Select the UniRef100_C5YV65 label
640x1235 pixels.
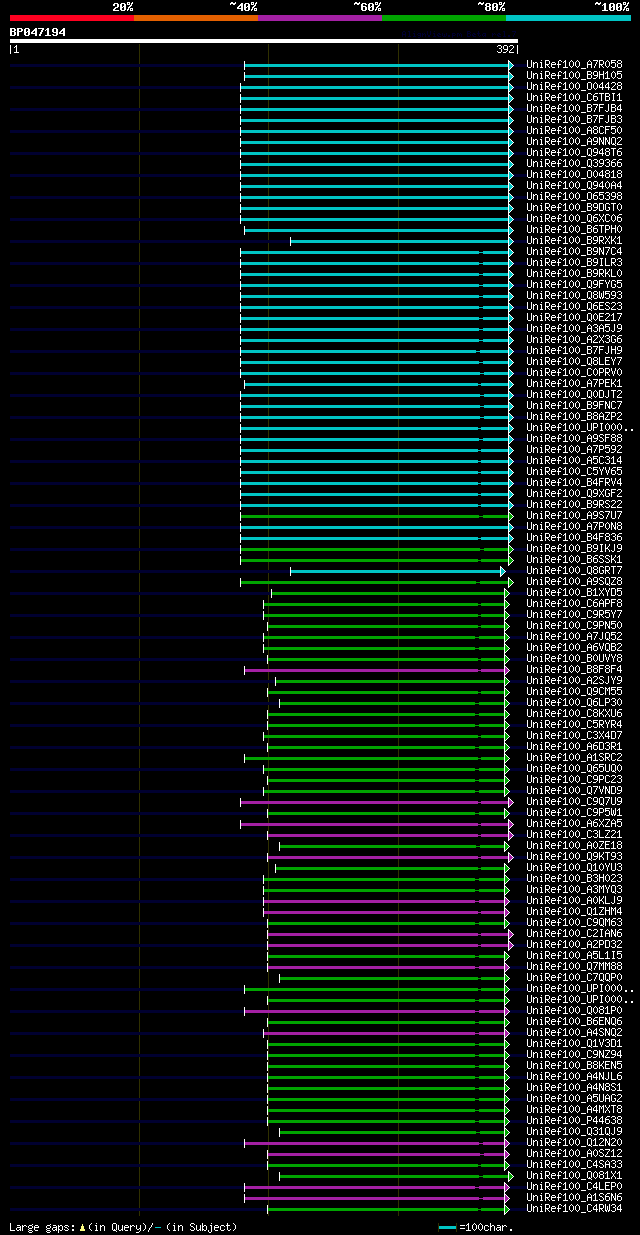point(574,471)
